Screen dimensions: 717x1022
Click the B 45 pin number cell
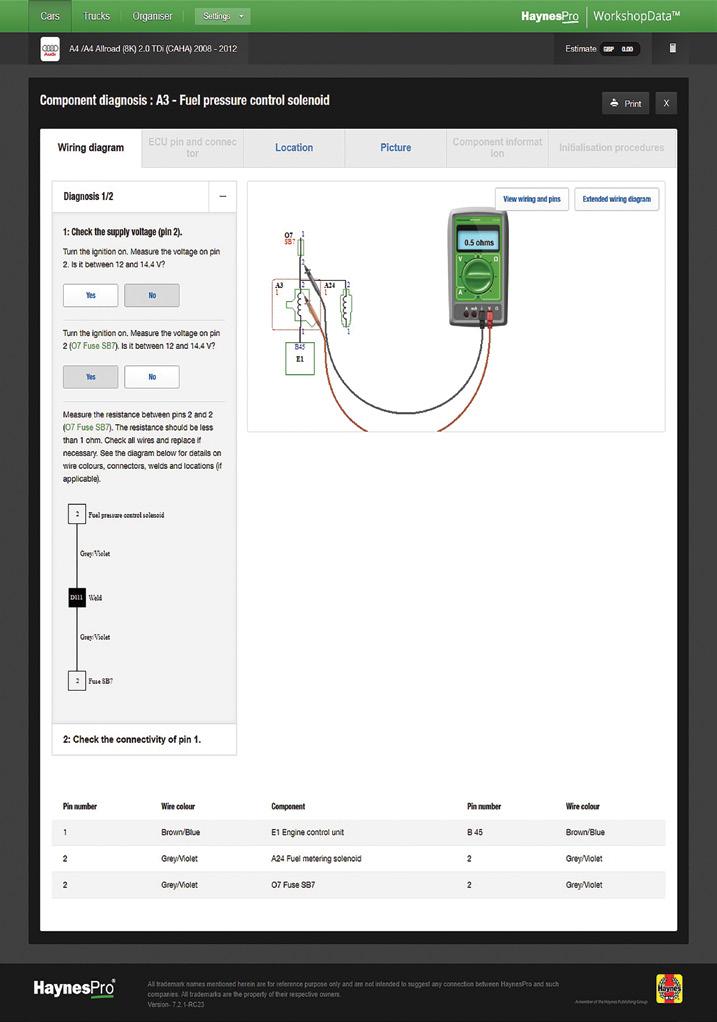click(475, 832)
